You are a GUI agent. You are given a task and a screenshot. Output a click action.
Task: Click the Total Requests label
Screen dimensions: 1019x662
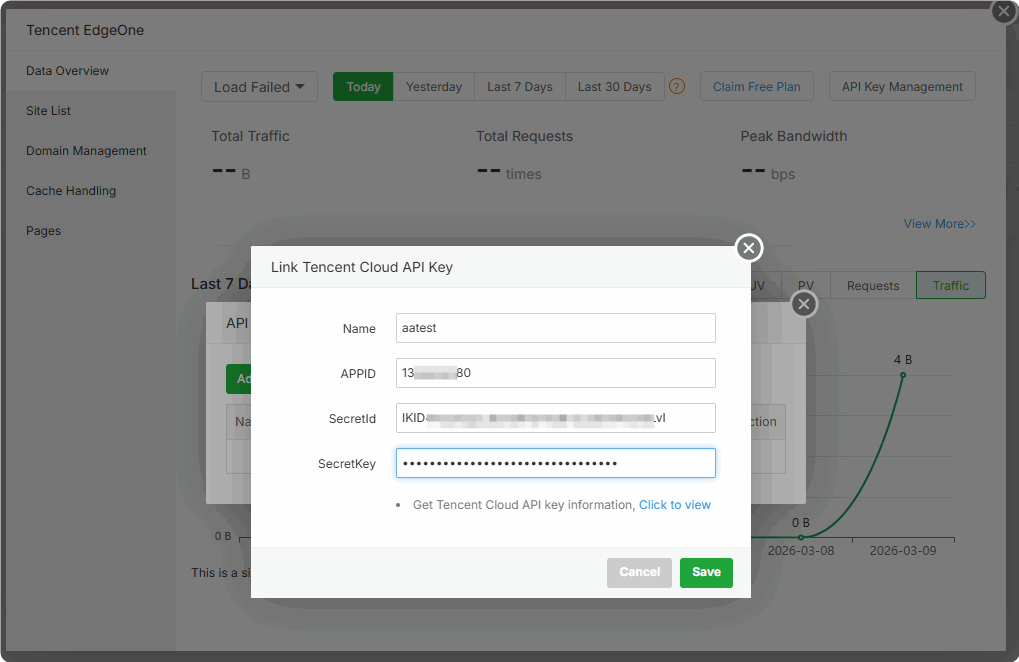524,136
